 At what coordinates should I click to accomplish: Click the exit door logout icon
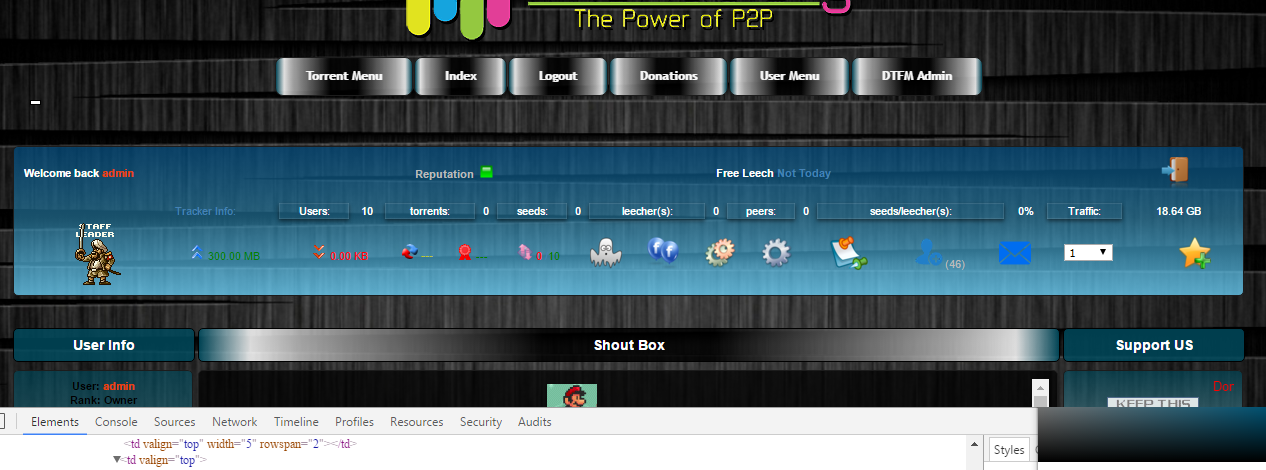click(1175, 170)
